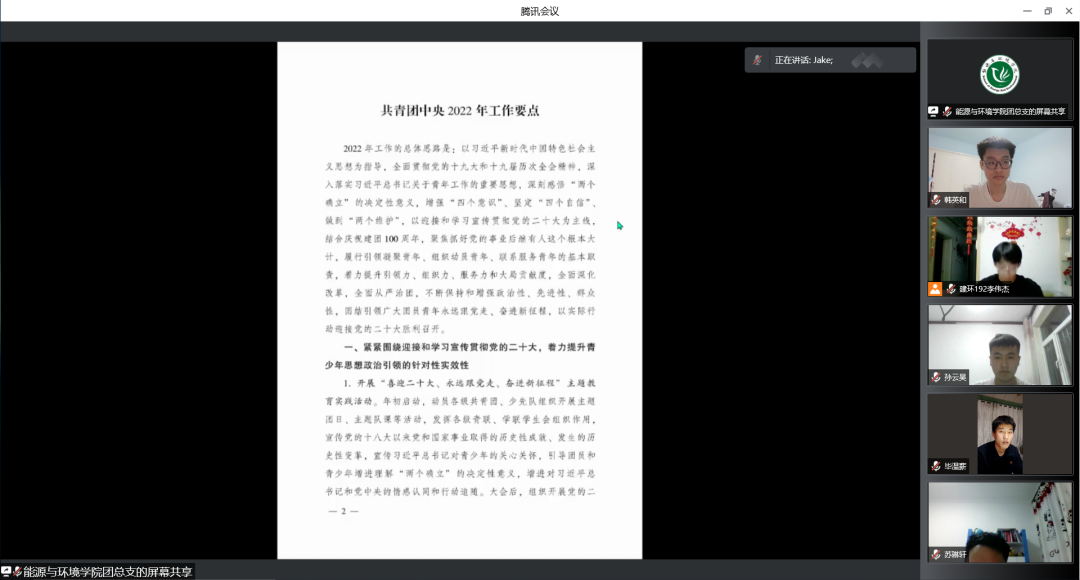1080x580 pixels.
Task: Click the mic icon beside 建环192李伟杰
Action: [951, 289]
